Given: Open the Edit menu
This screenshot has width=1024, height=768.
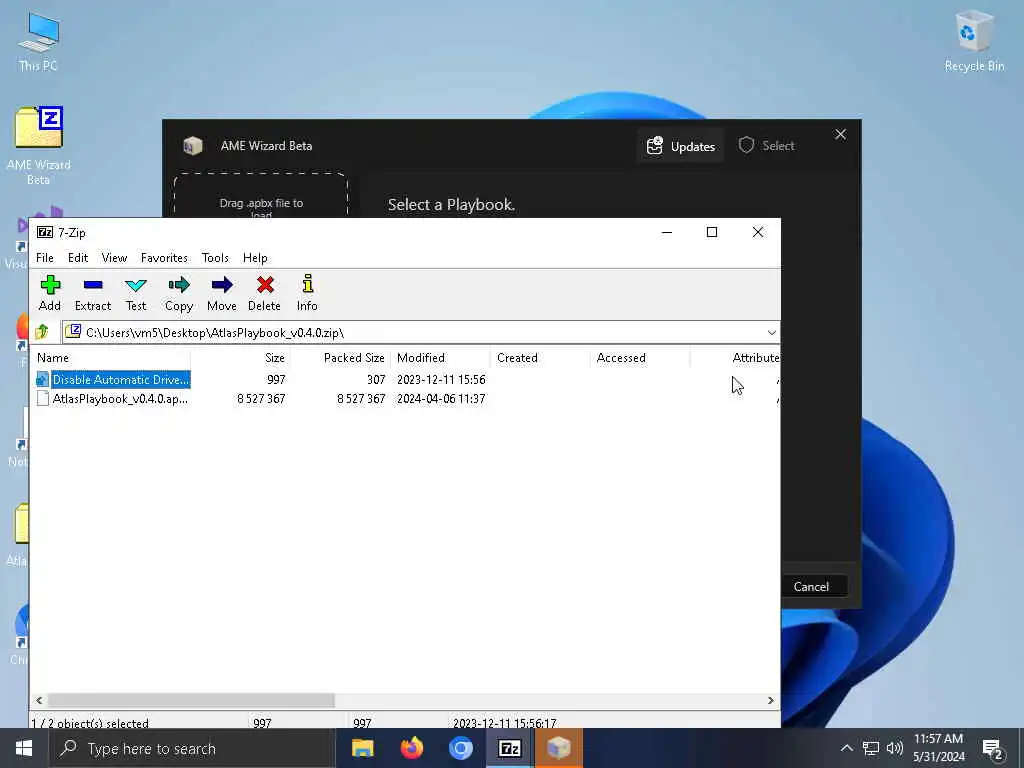Looking at the screenshot, I should tap(78, 258).
